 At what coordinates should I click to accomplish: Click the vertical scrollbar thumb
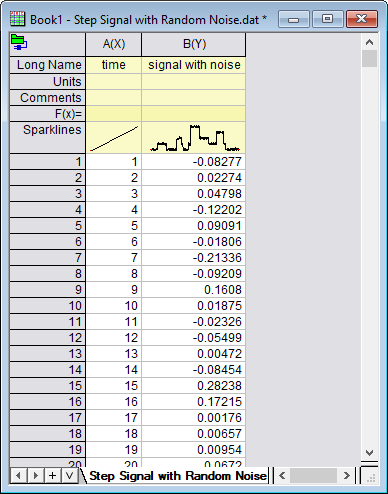pos(369,59)
